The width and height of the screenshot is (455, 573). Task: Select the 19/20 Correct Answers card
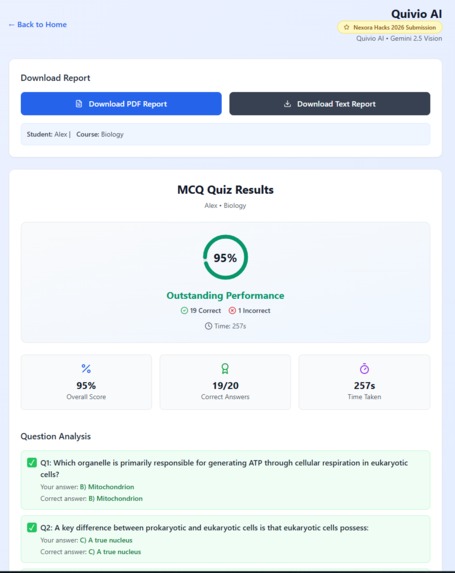225,382
